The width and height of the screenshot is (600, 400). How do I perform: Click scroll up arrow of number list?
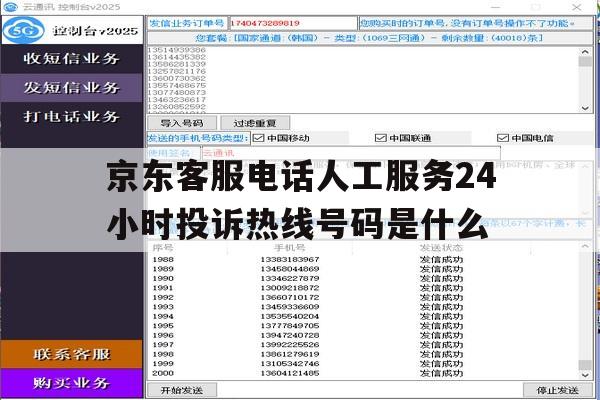[x=585, y=52]
